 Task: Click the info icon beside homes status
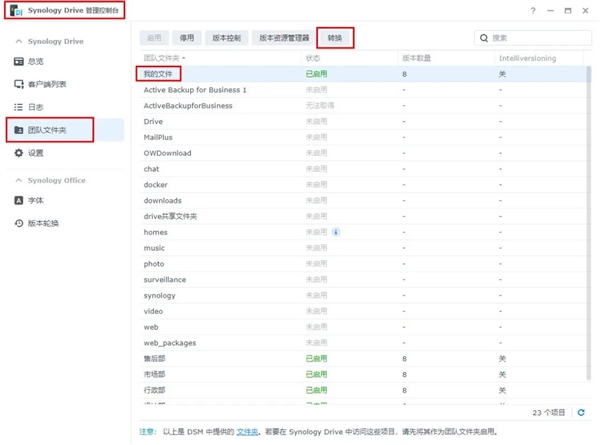(x=336, y=232)
